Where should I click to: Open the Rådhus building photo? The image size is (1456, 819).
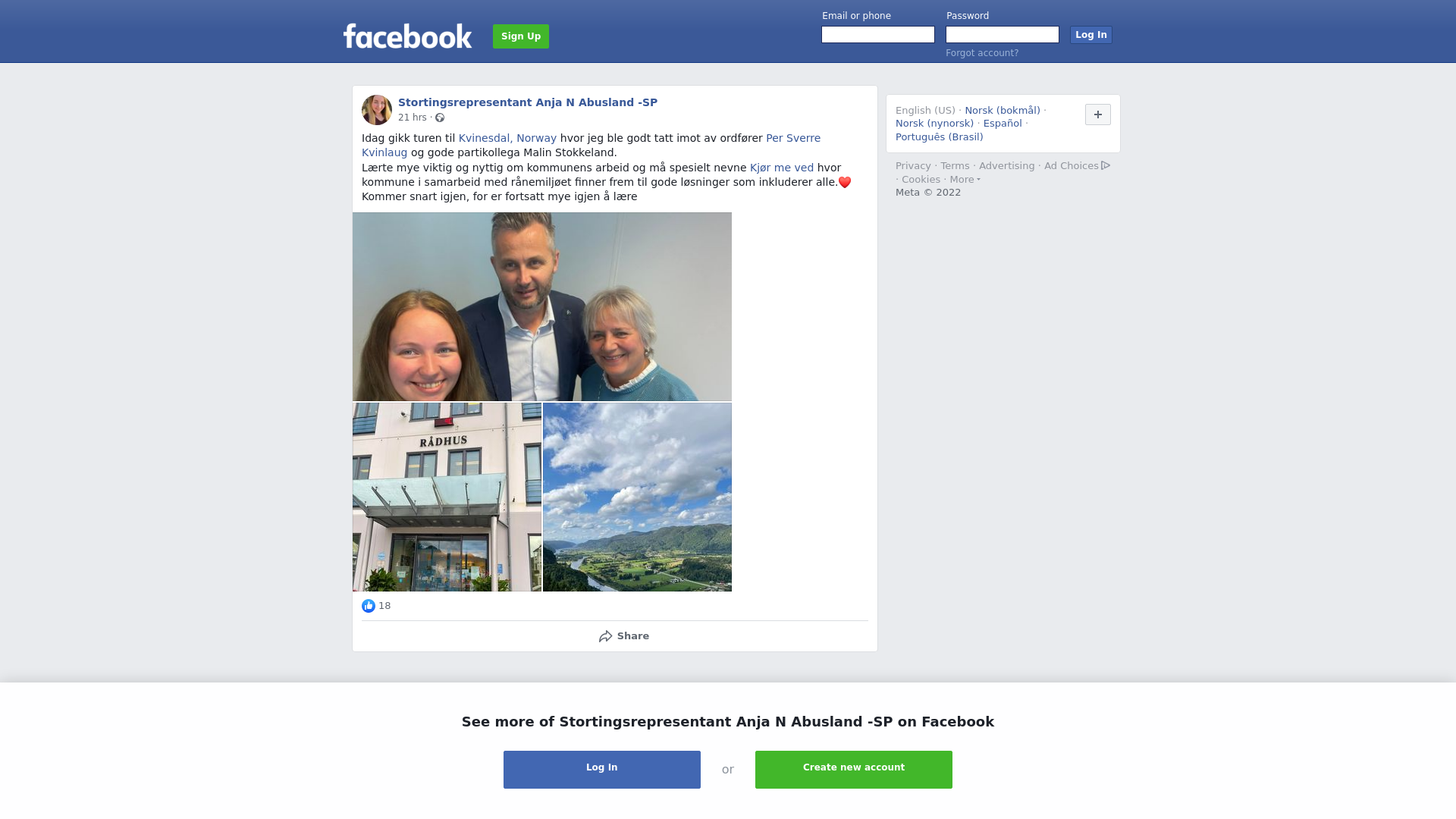[447, 497]
